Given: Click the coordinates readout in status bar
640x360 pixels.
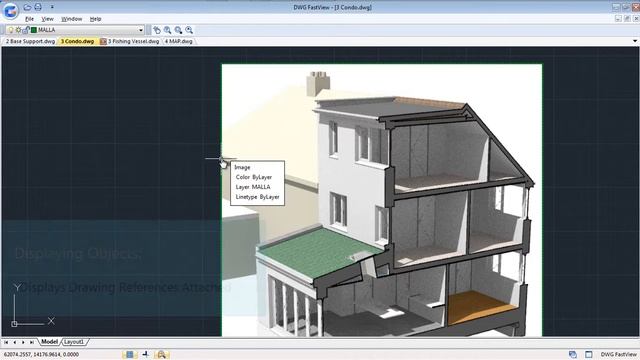Looking at the screenshot, I should pos(41,354).
